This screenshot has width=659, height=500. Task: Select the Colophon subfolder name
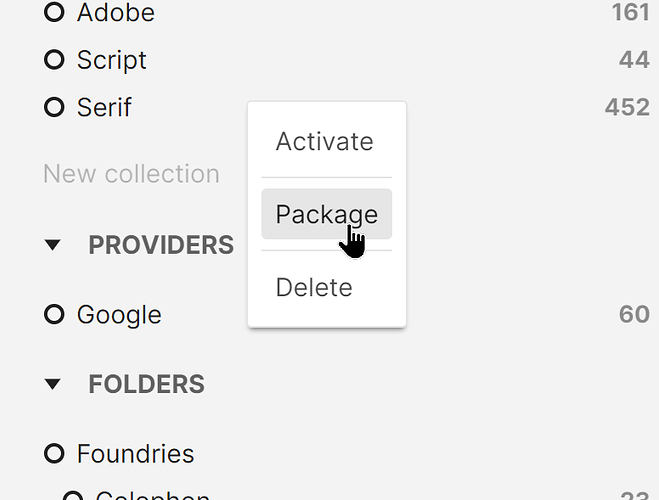point(152,496)
